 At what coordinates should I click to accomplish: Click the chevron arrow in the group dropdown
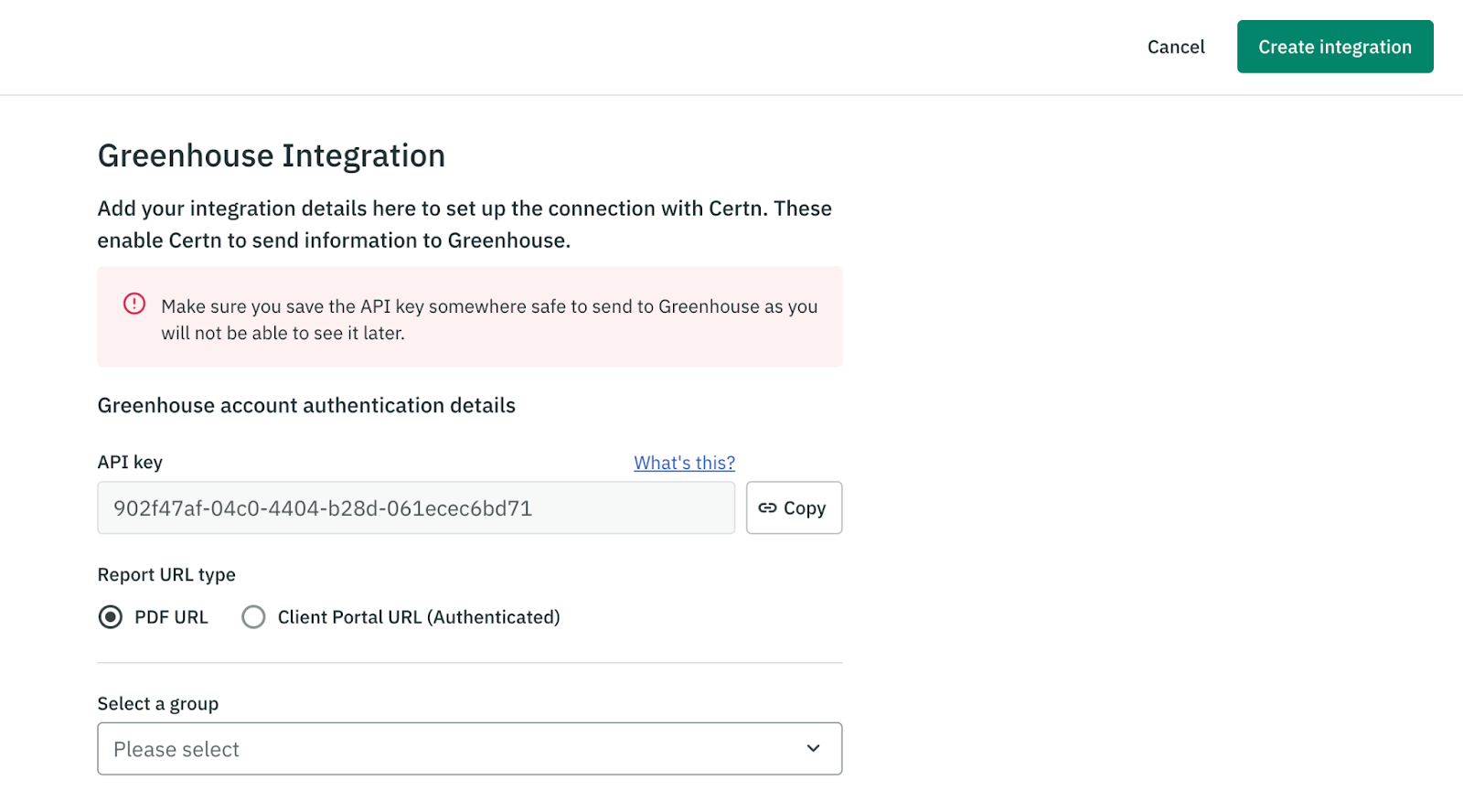pos(813,749)
